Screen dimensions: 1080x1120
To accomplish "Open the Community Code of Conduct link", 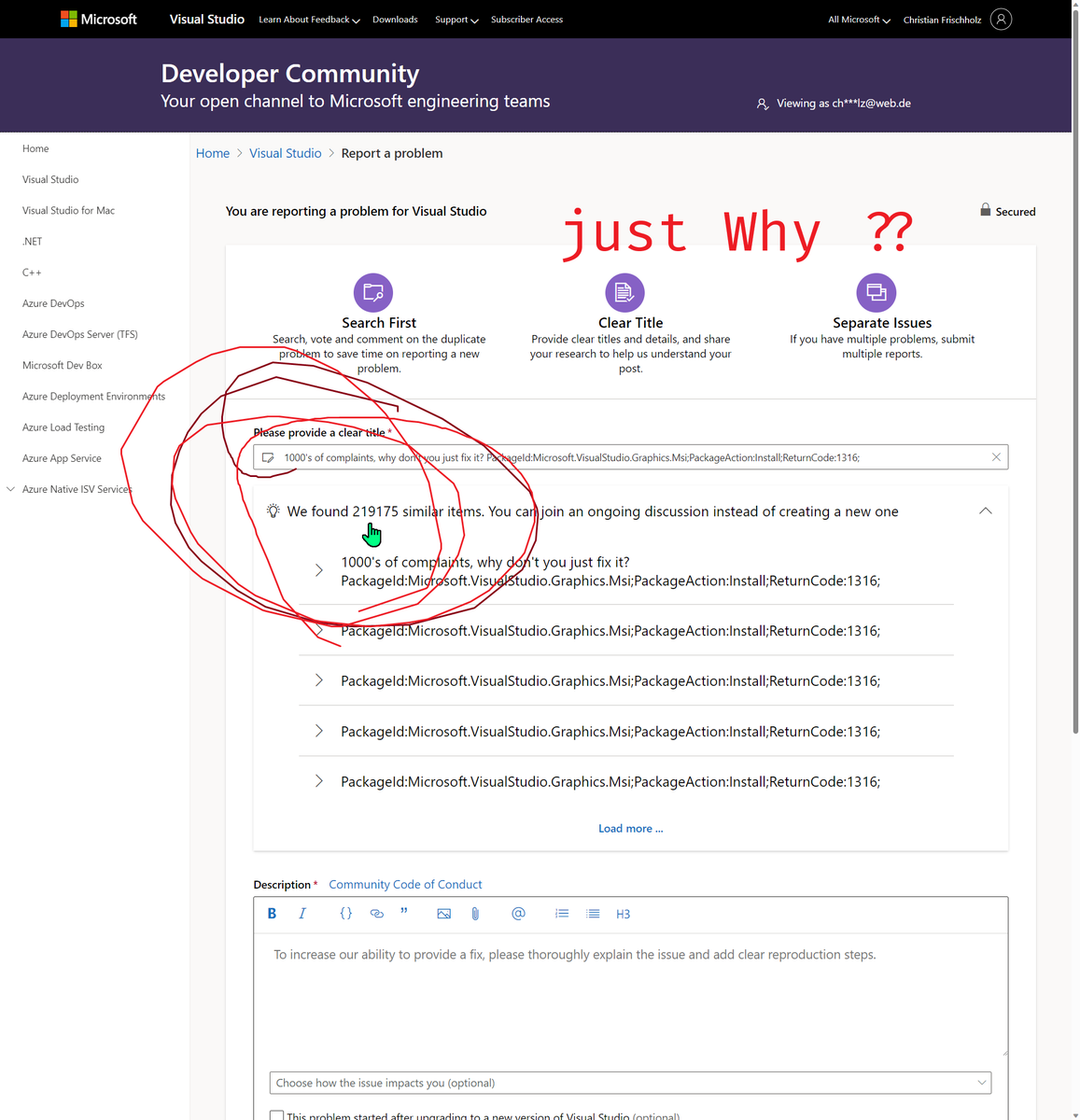I will (405, 885).
